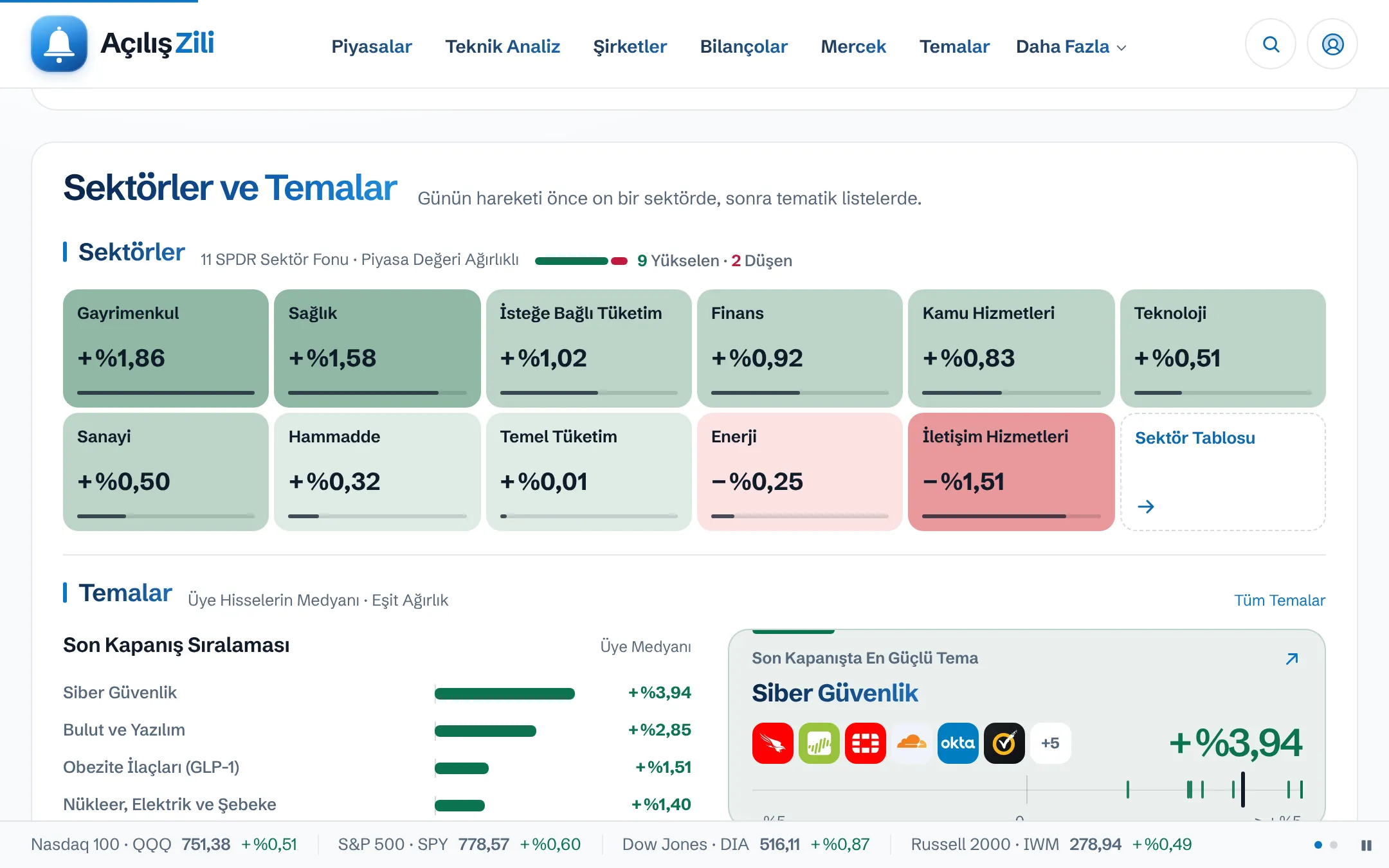Click the blue Okta logo
The width and height of the screenshot is (1389, 868).
pos(958,743)
